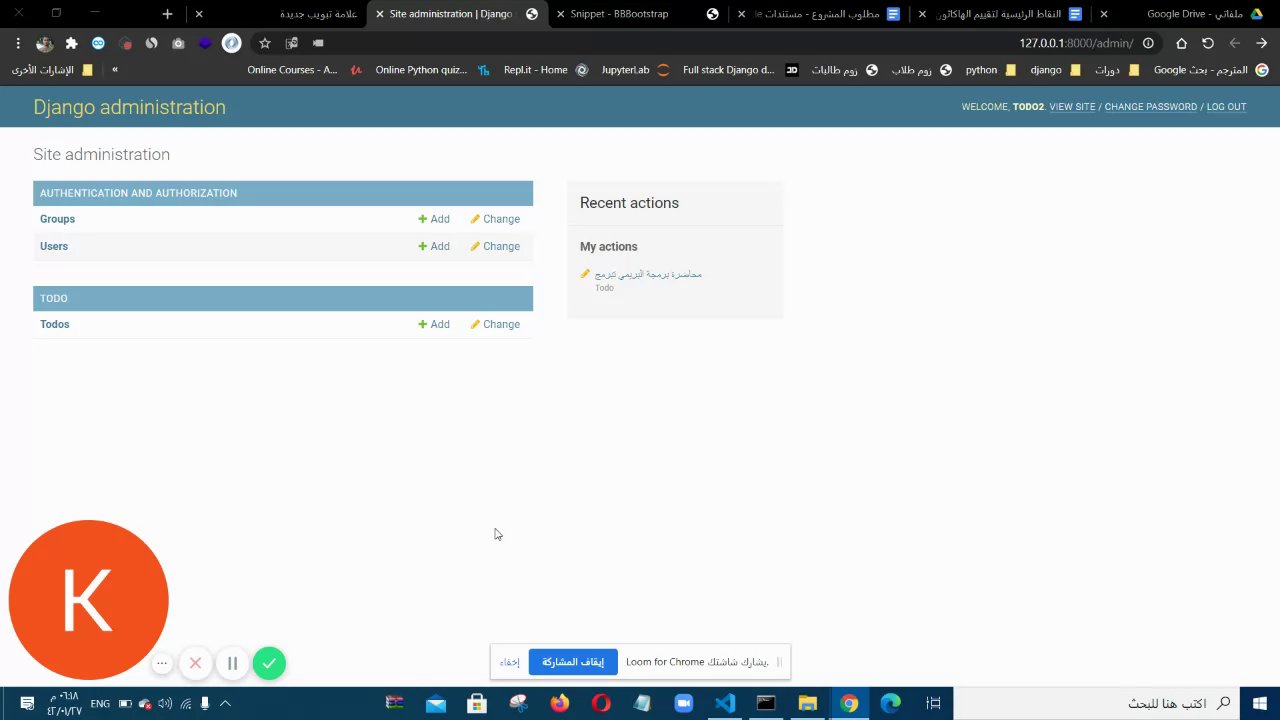Click Change for Todos
The width and height of the screenshot is (1280, 720).
[x=495, y=324]
